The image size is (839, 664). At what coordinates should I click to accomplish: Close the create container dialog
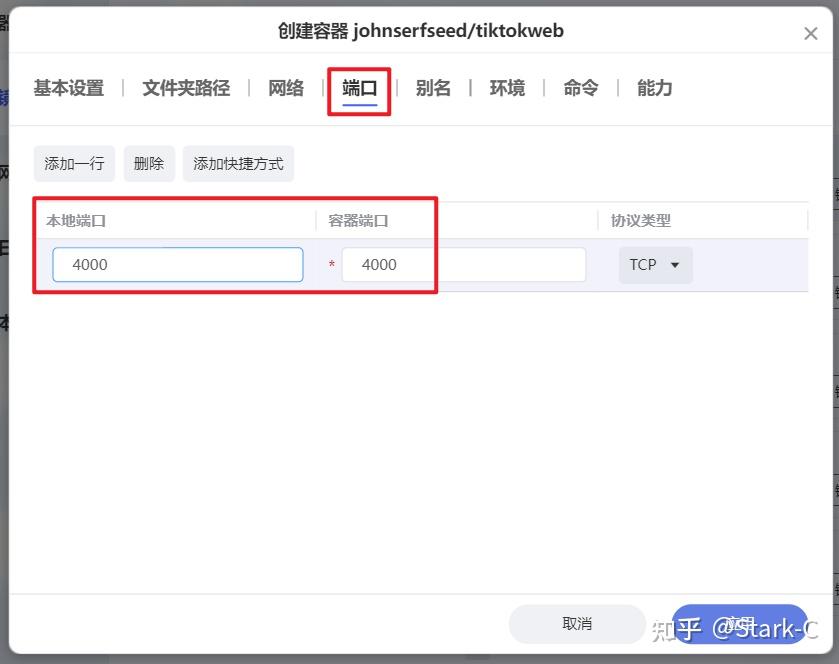[x=811, y=34]
